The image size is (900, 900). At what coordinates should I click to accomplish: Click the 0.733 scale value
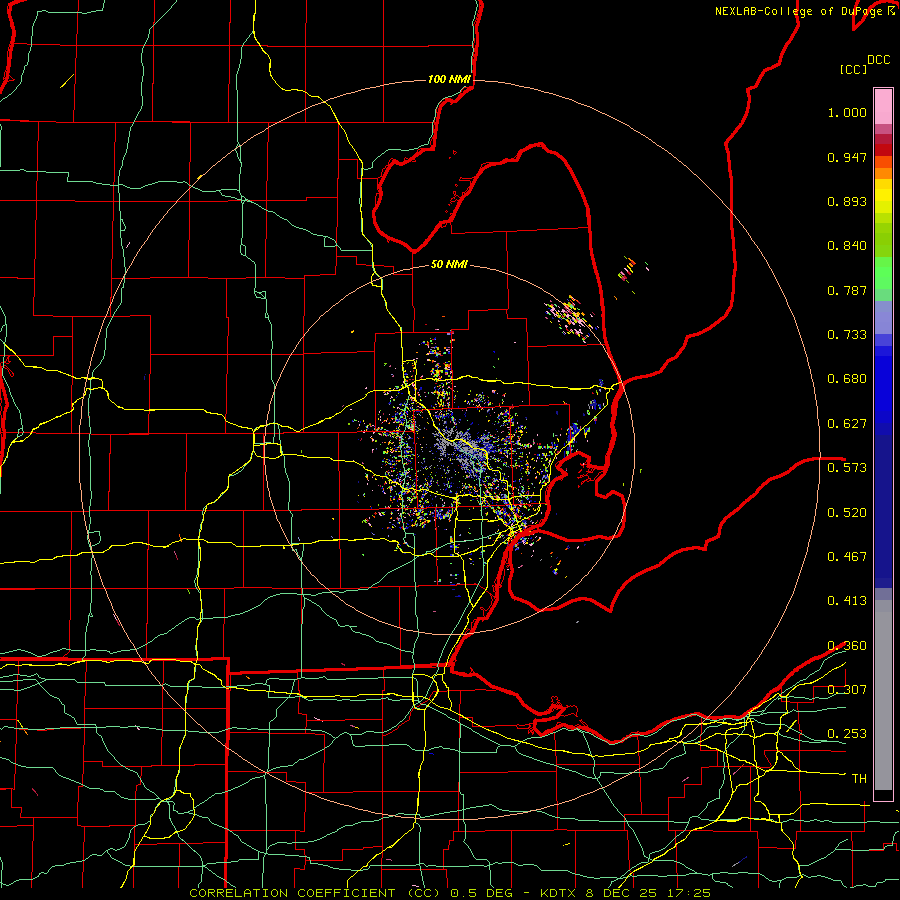pyautogui.click(x=847, y=335)
